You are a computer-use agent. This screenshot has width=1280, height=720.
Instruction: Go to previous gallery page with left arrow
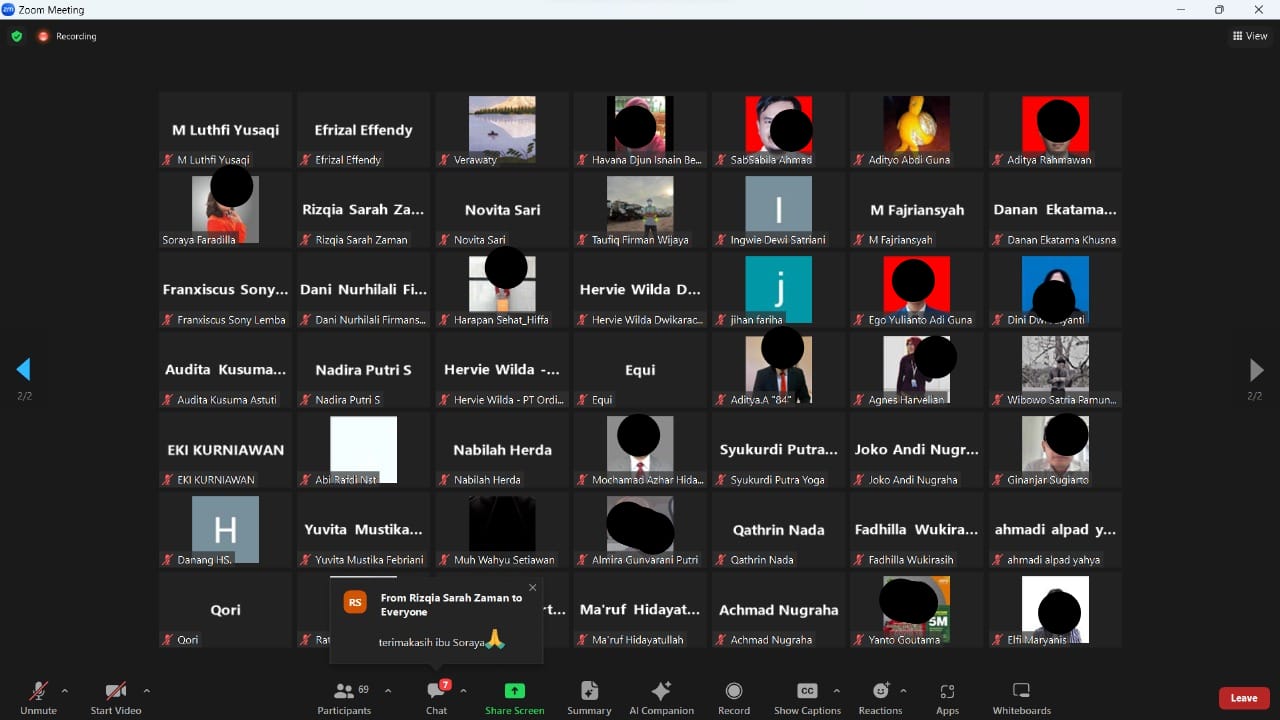24,370
